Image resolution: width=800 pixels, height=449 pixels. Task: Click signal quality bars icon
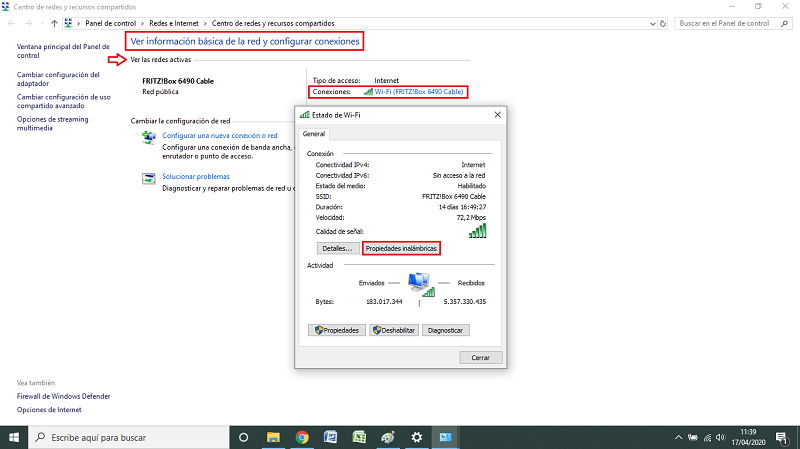pyautogui.click(x=478, y=231)
